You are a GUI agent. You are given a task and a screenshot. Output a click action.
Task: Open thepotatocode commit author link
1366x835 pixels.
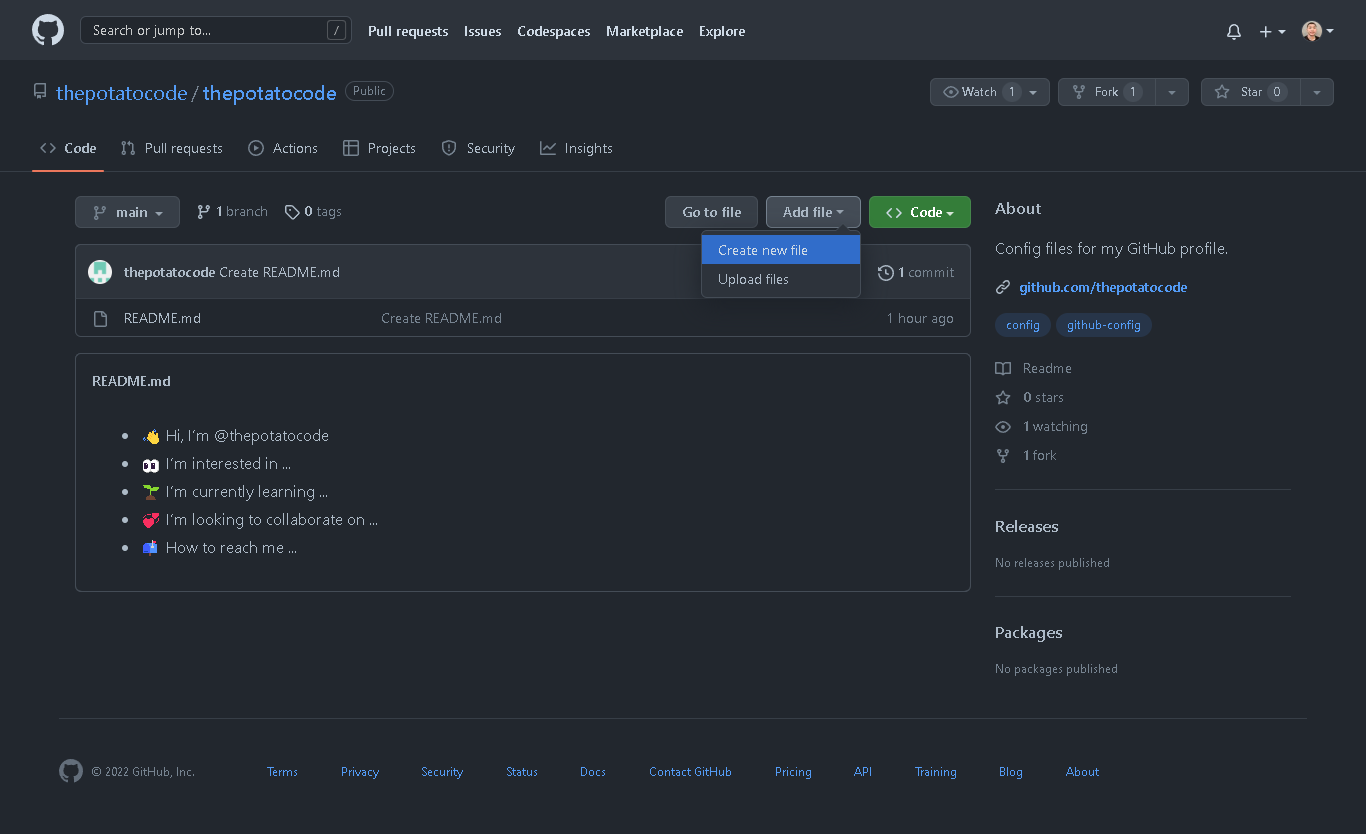(169, 272)
